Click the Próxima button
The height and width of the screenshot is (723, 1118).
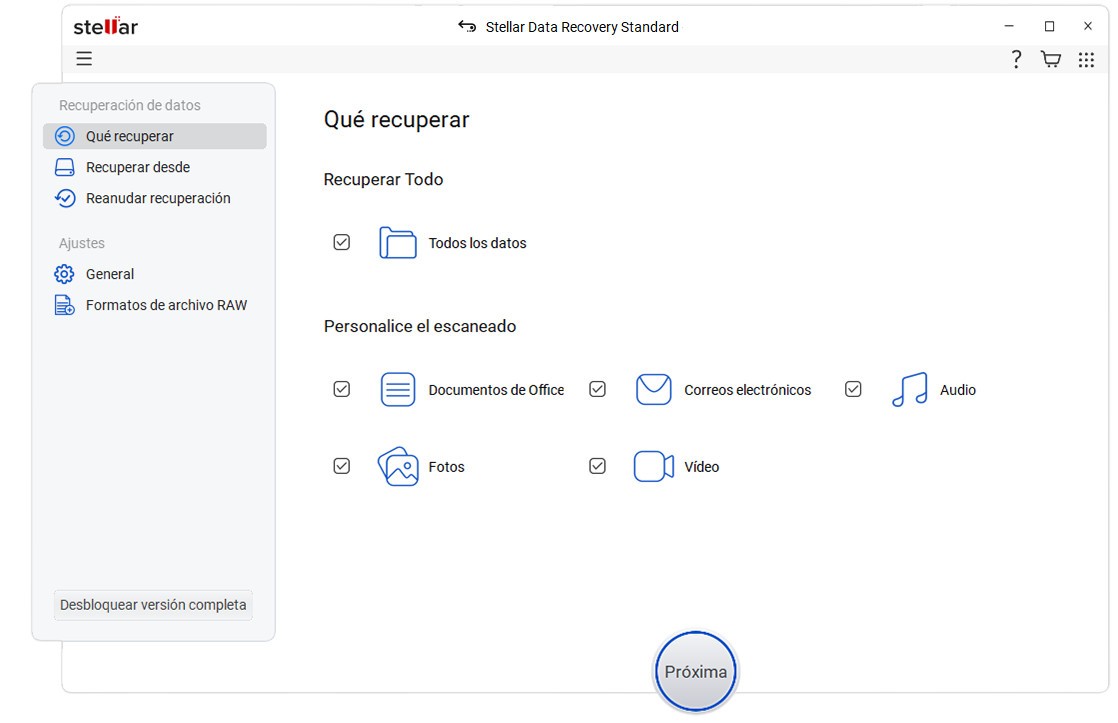696,672
